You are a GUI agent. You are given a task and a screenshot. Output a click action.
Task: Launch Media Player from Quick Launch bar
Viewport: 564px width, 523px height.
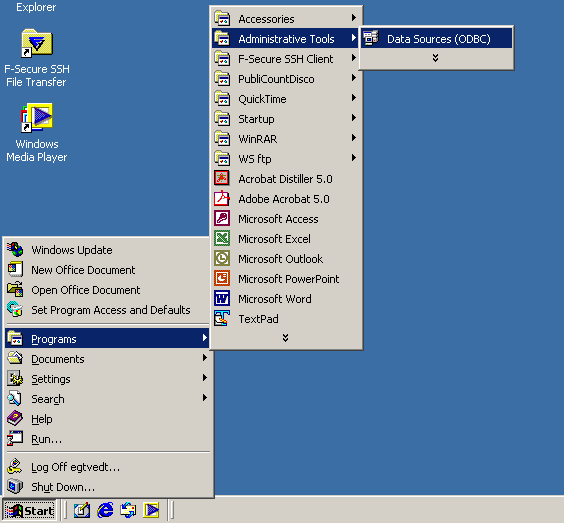(x=151, y=510)
